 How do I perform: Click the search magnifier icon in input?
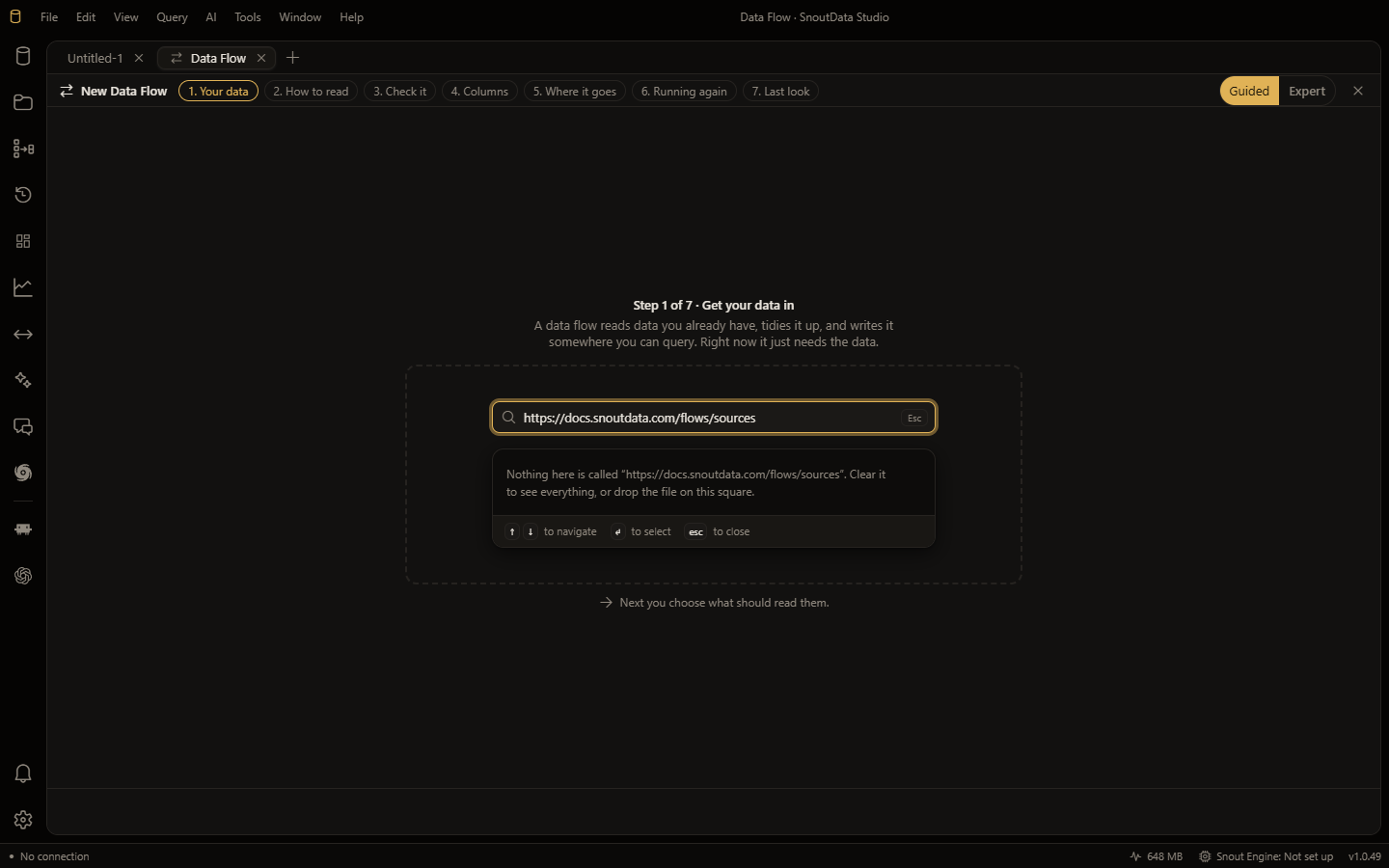(508, 418)
